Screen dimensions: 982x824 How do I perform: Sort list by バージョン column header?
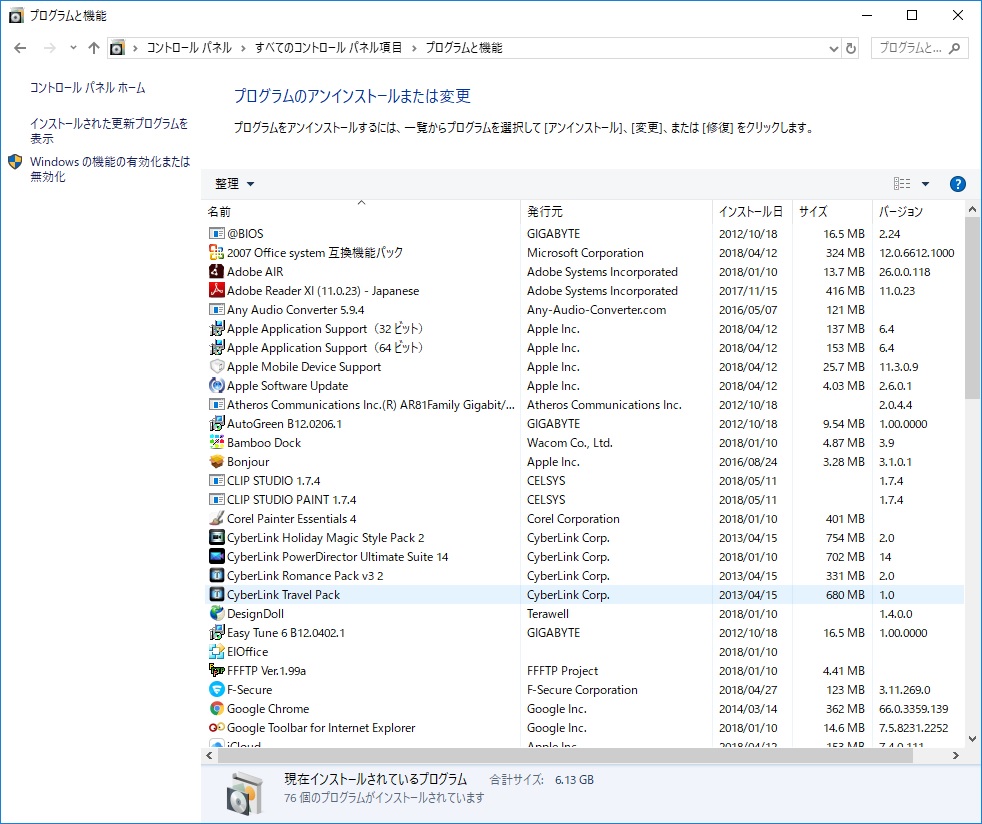917,212
